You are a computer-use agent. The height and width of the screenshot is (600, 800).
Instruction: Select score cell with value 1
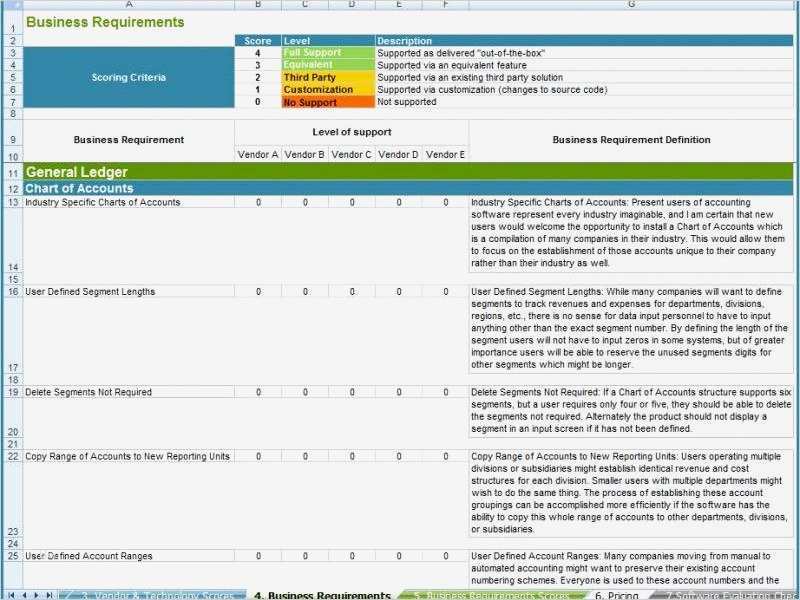(x=258, y=90)
